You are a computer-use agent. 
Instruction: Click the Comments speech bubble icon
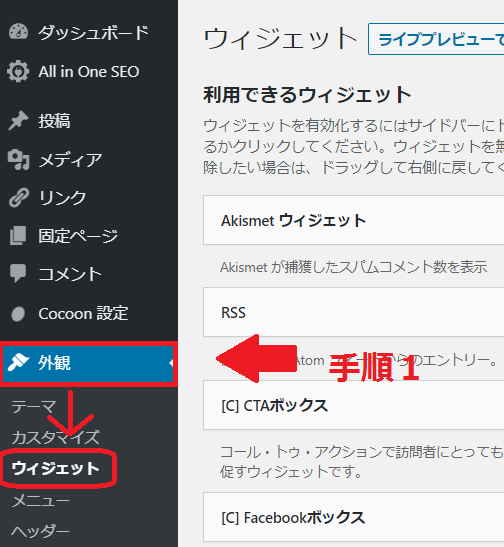point(18,273)
